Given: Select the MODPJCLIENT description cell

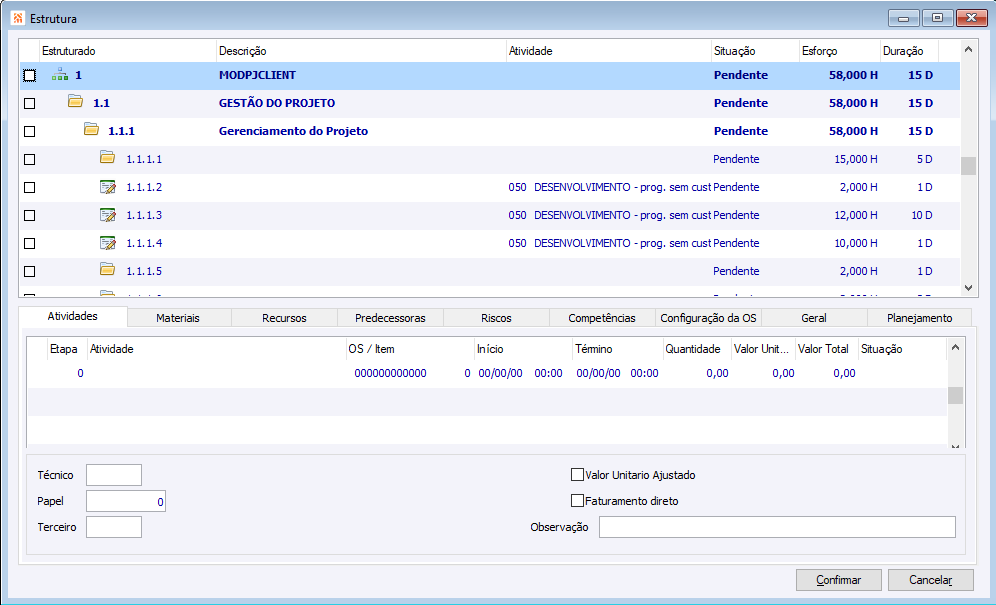Looking at the screenshot, I should coord(361,76).
